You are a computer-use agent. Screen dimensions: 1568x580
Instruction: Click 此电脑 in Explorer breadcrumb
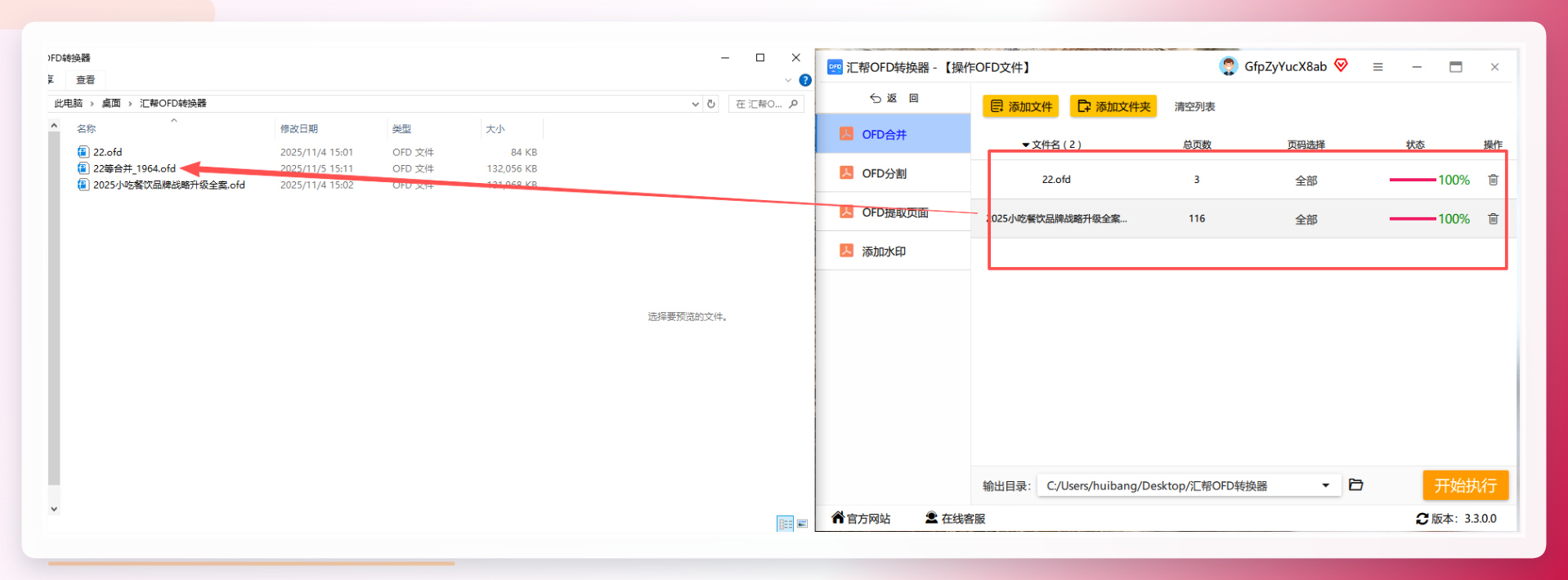(69, 104)
